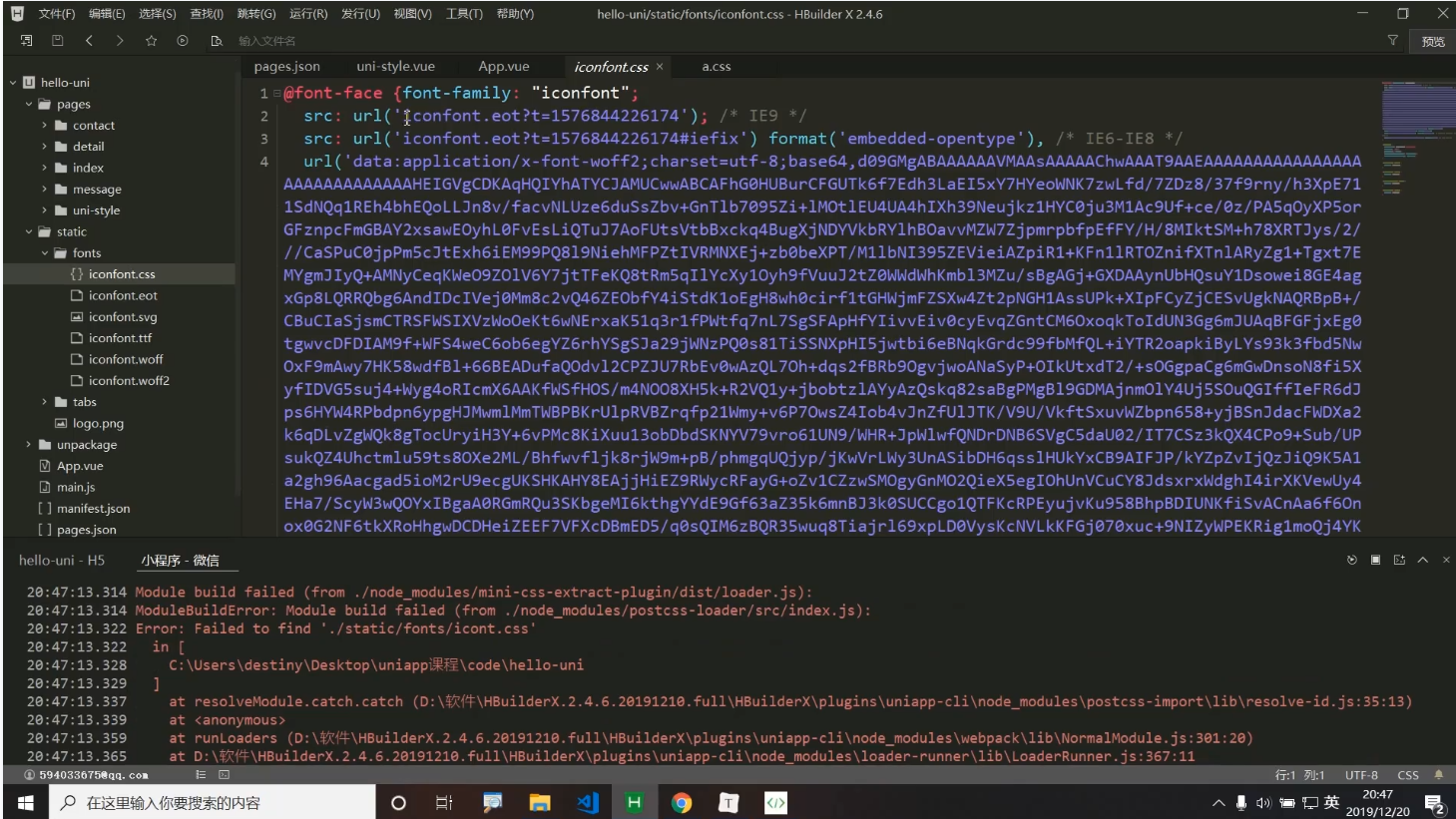This screenshot has height=819, width=1456.
Task: Select iconfont.css in the file tree
Action: pos(120,274)
